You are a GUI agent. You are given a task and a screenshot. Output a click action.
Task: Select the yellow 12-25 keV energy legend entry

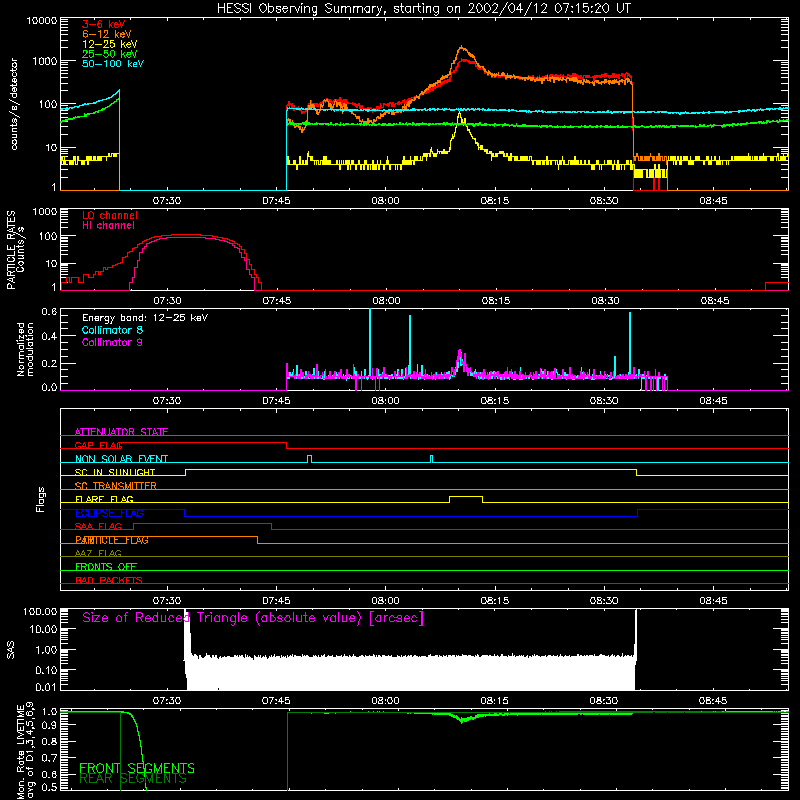click(110, 44)
